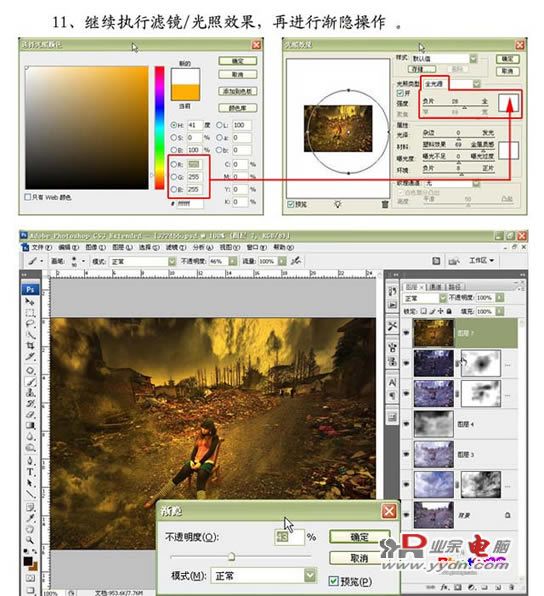Viewport: 544px width, 596px height.
Task: Open the Tool Presets collapsed panel icon
Action: point(392,326)
